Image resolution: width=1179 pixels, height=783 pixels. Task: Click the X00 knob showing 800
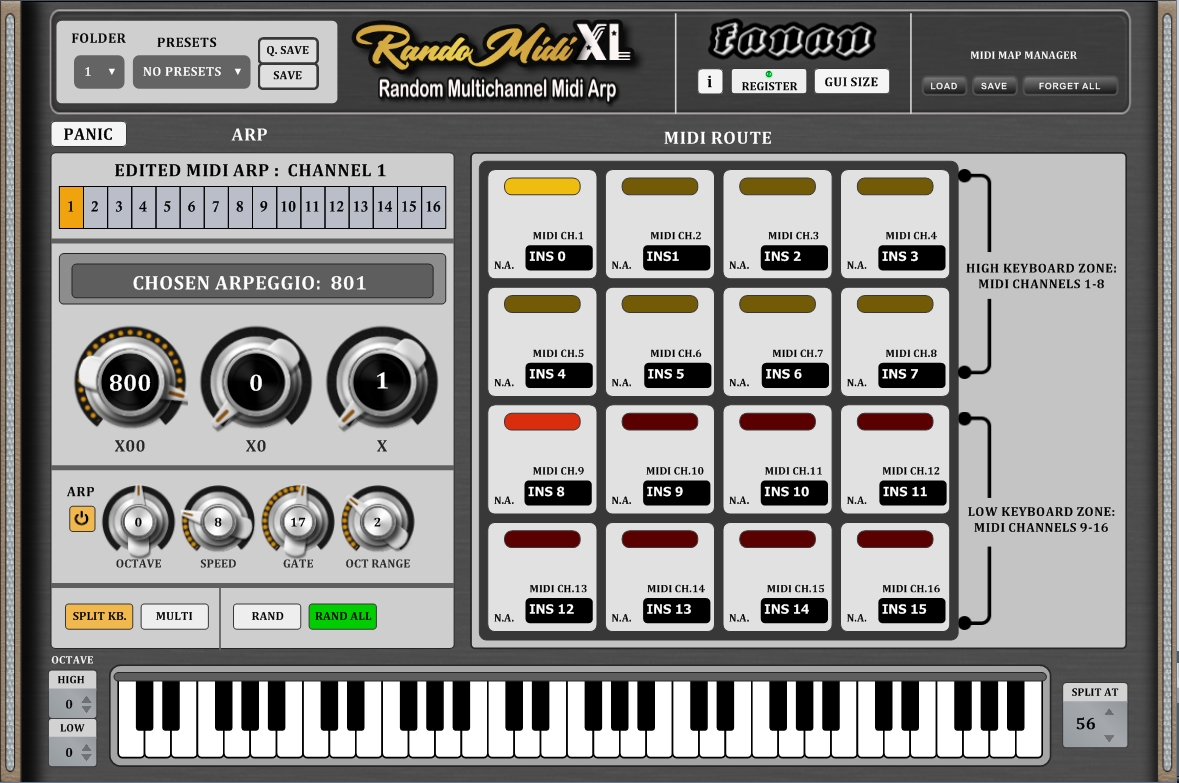point(130,382)
